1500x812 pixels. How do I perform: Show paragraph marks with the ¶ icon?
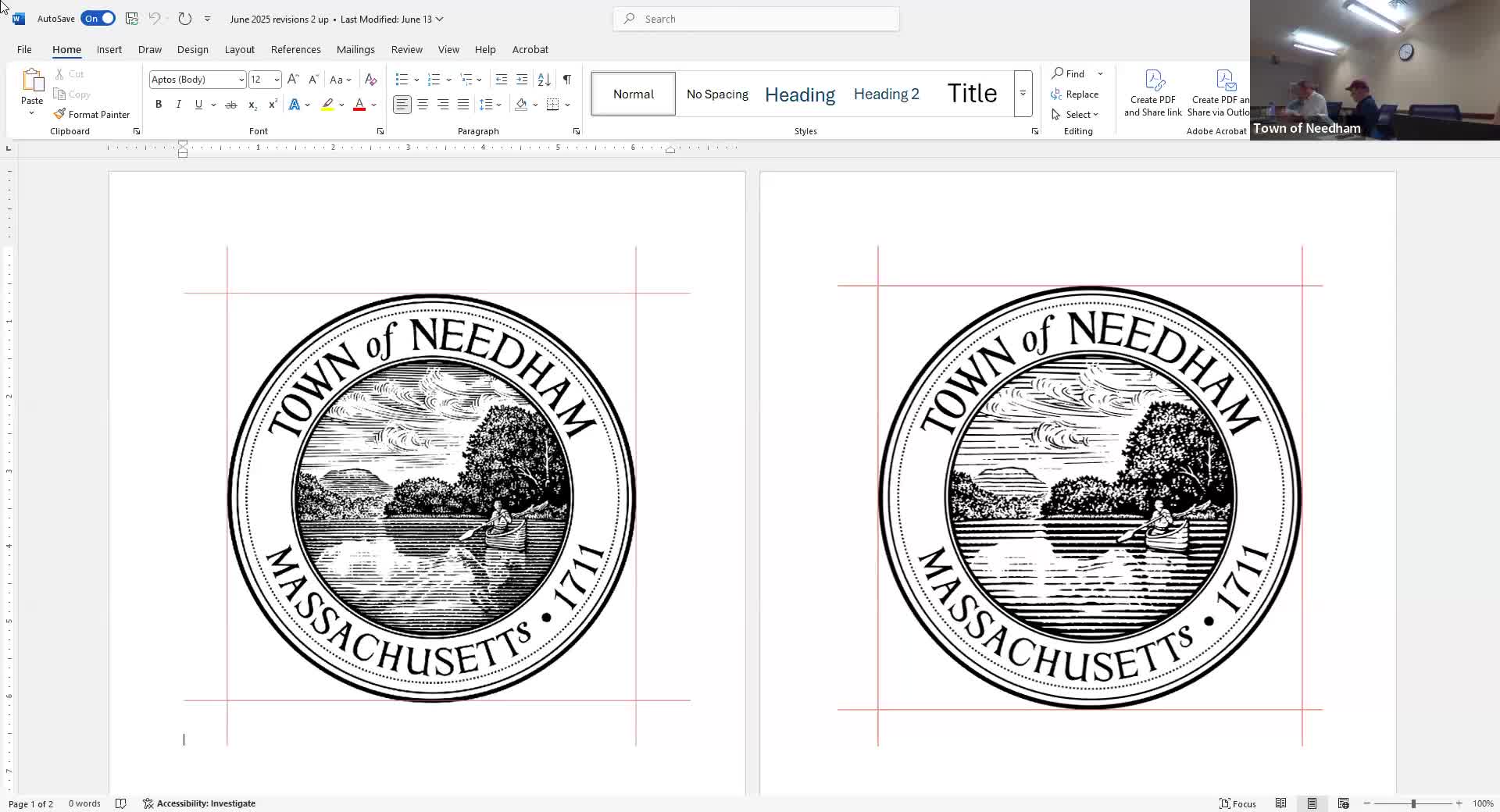[567, 79]
